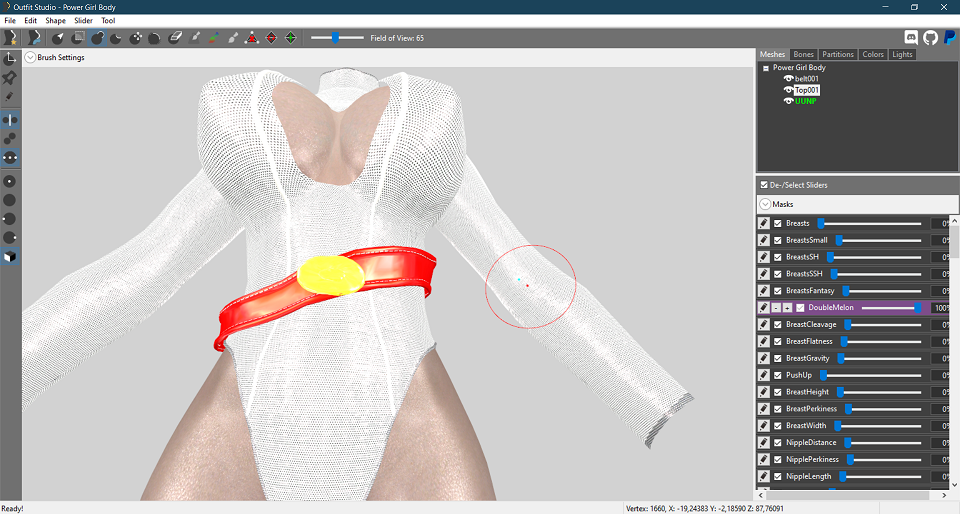Open the Edit menu

point(31,20)
